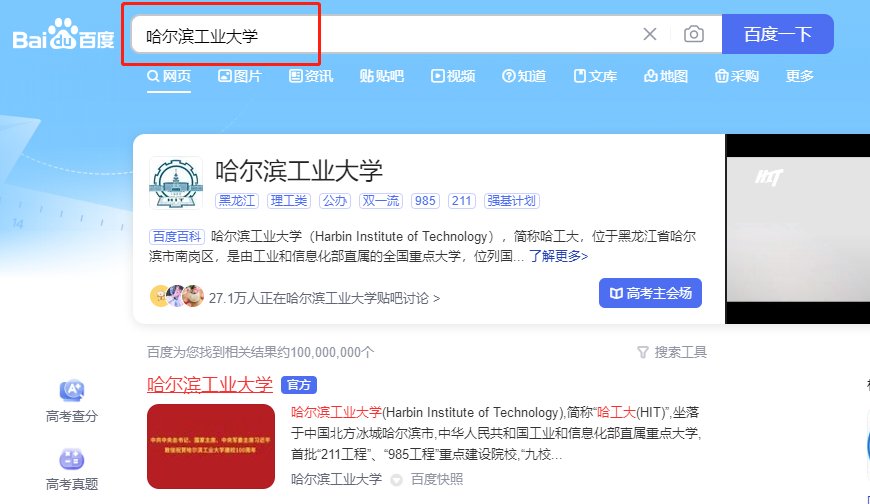This screenshot has width=870, height=504.
Task: Click the 高考主会场 button
Action: click(650, 293)
